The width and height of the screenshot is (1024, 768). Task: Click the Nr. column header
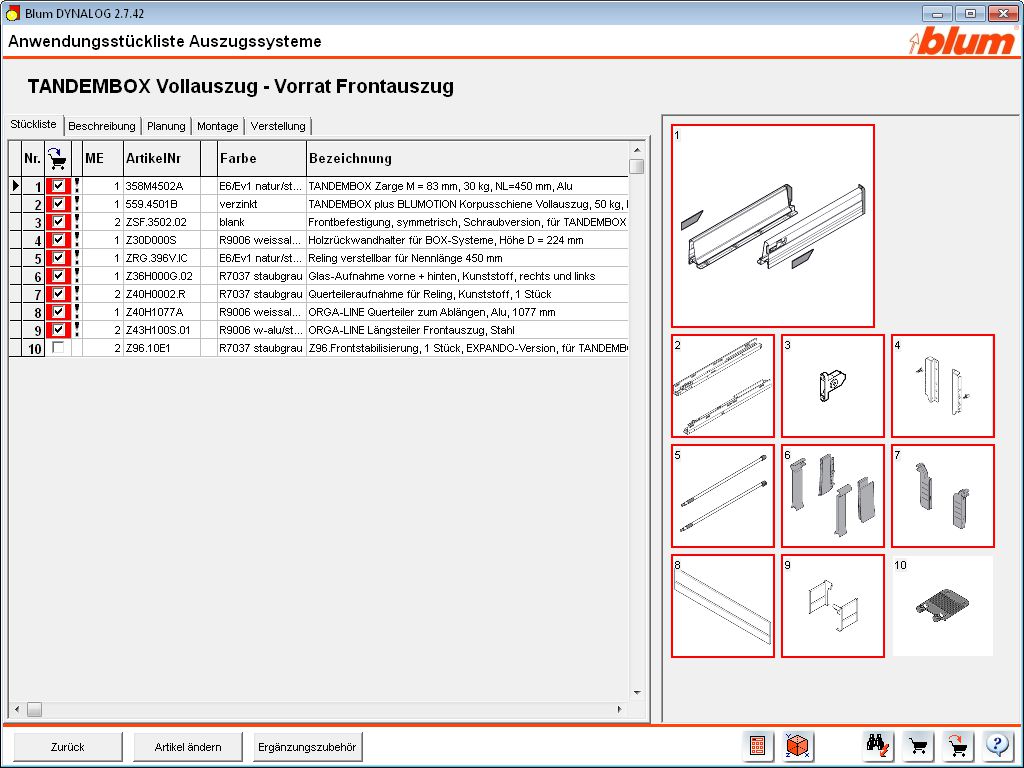[x=33, y=158]
